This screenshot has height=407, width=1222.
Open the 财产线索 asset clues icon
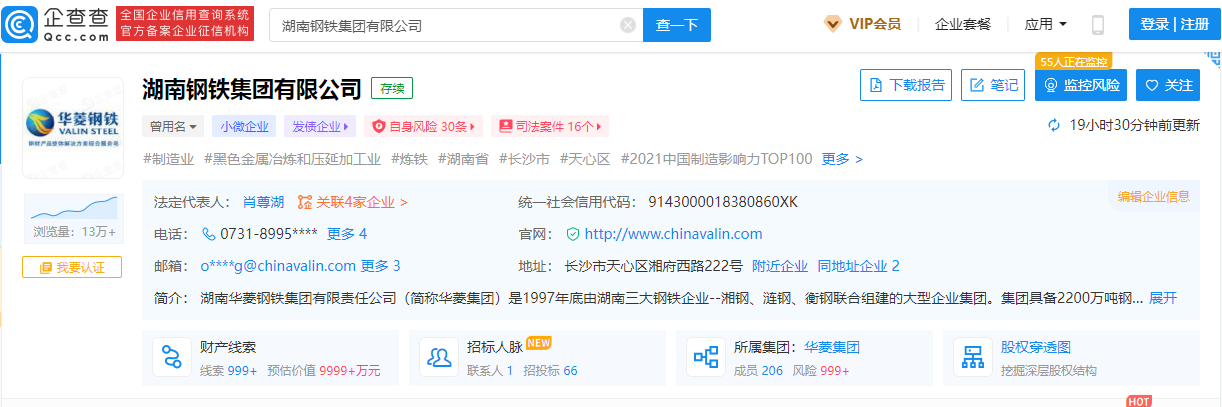[x=172, y=358]
